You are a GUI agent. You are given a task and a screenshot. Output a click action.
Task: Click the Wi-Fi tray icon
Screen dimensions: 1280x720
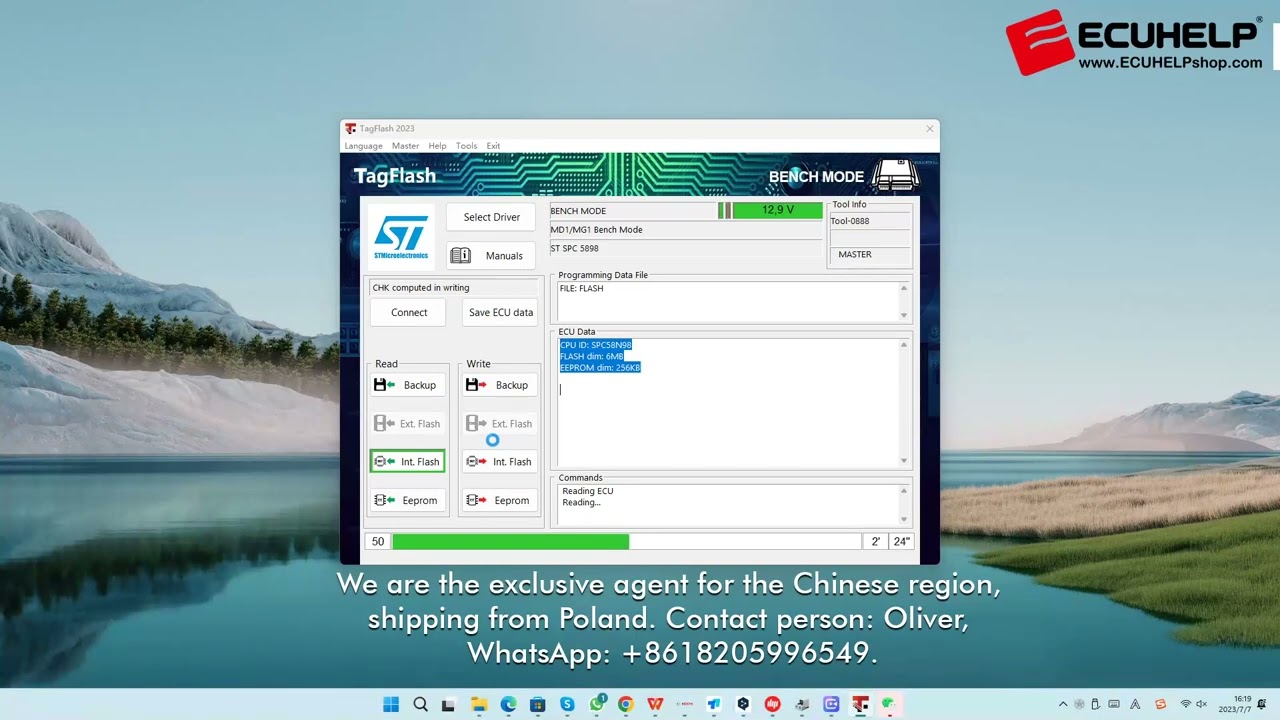[1186, 704]
